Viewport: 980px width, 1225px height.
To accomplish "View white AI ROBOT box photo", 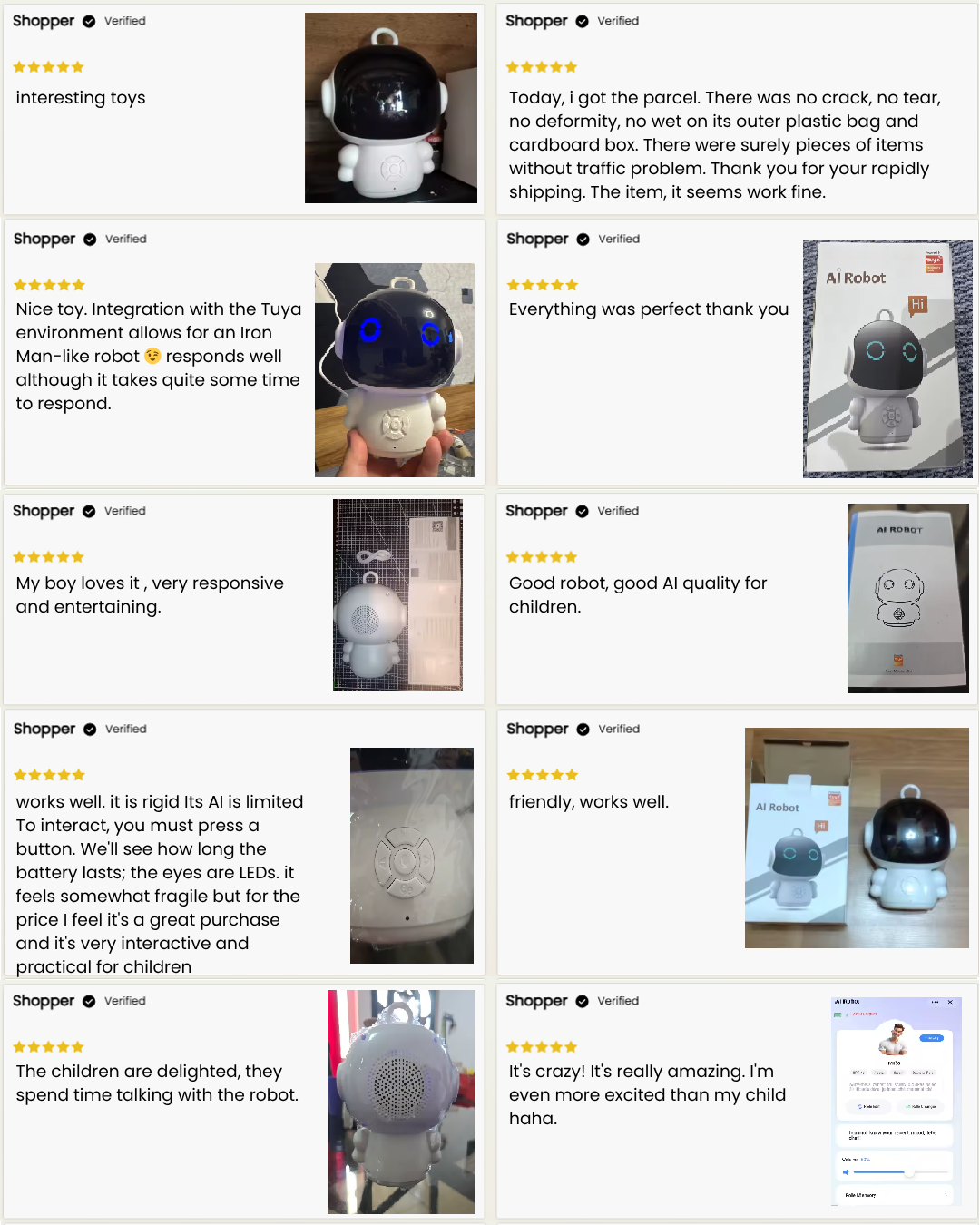I will point(908,598).
